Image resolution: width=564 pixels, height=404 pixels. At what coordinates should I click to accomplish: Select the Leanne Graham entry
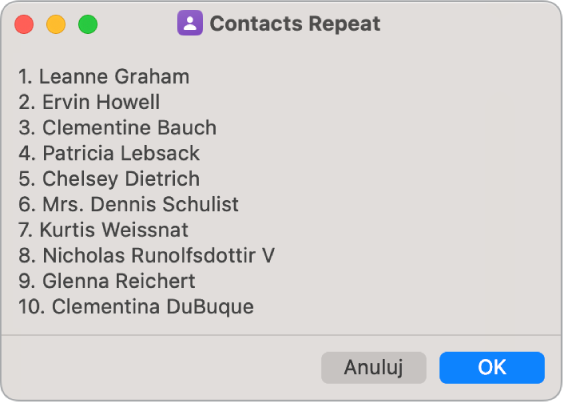[104, 77]
